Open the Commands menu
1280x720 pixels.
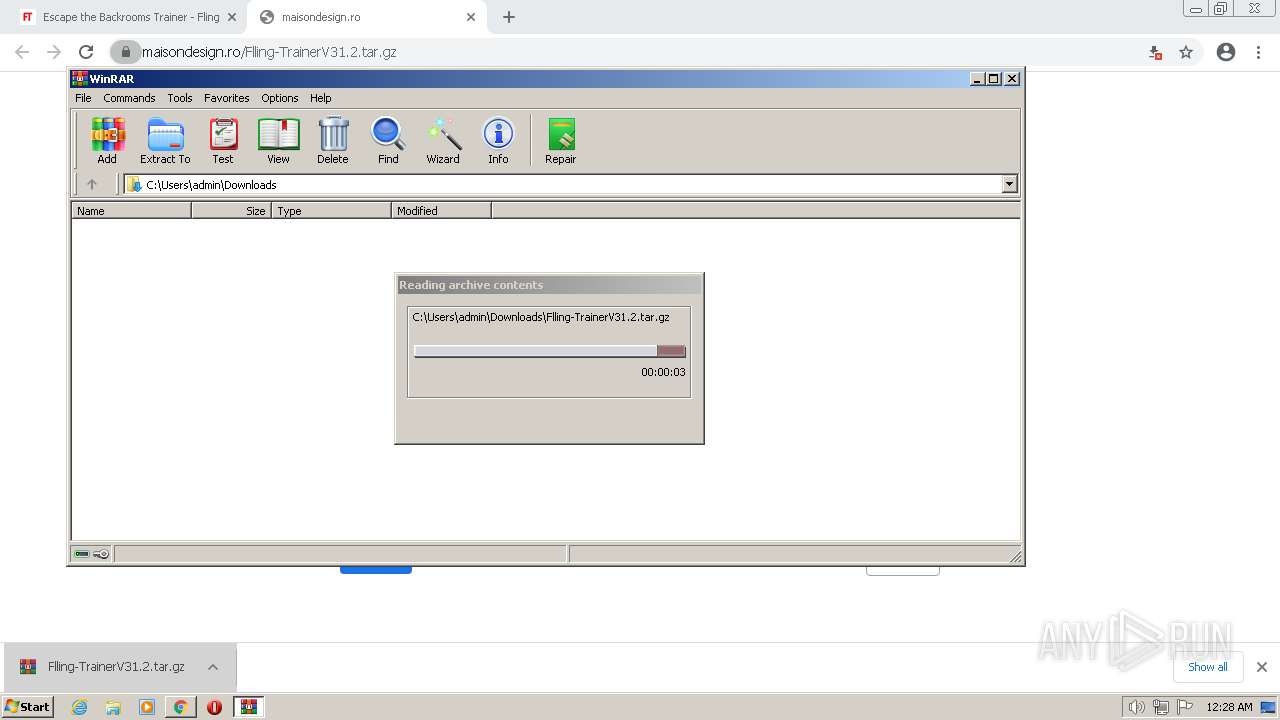(x=129, y=98)
